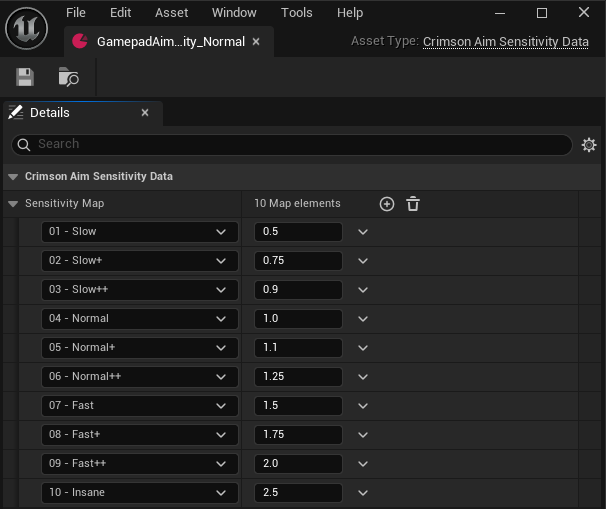
Task: Maximize the asset editor window
Action: pyautogui.click(x=542, y=13)
